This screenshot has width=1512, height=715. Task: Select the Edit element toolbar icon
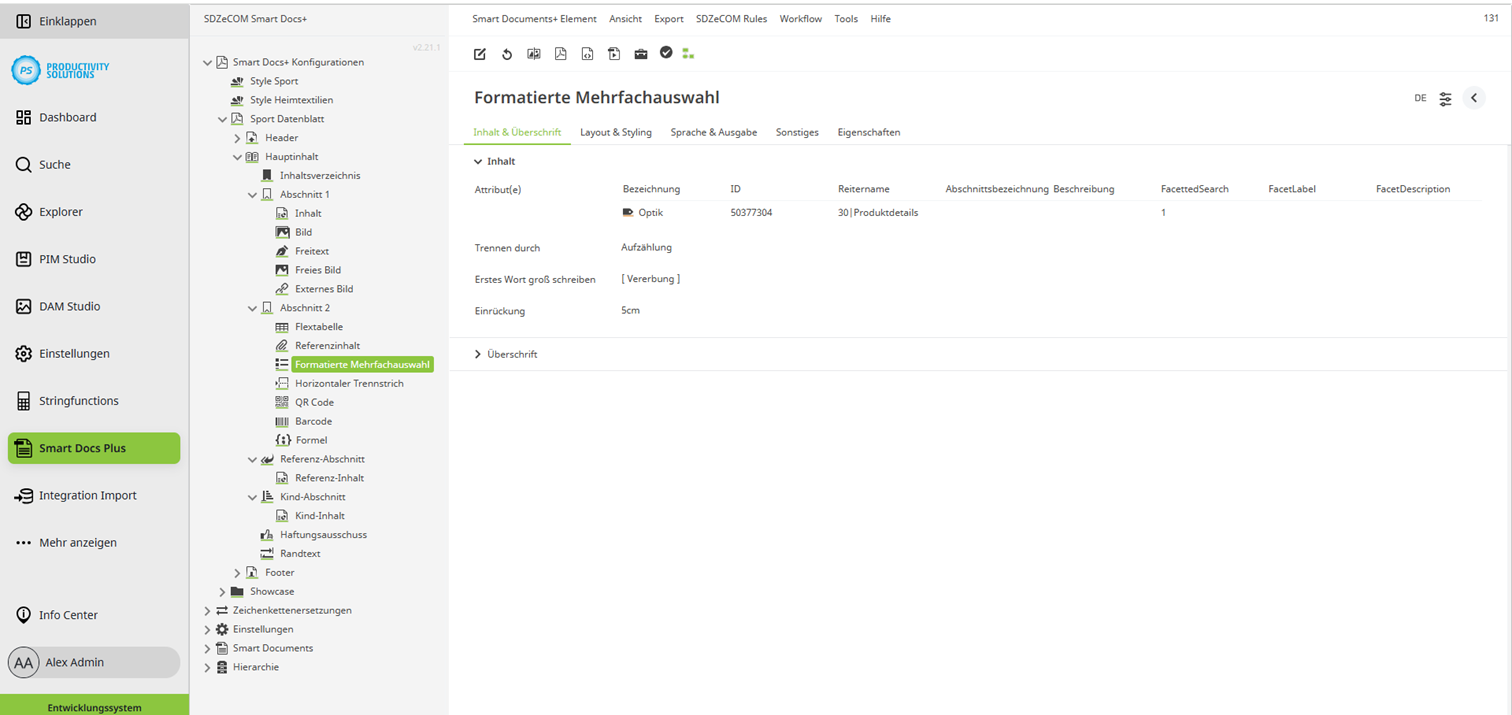[479, 53]
